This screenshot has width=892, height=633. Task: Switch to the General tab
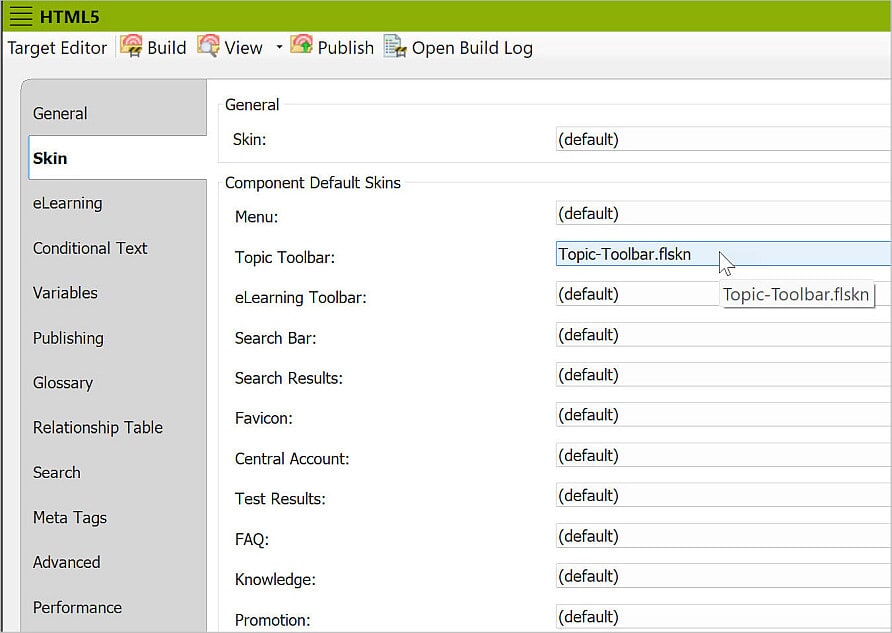(x=60, y=113)
